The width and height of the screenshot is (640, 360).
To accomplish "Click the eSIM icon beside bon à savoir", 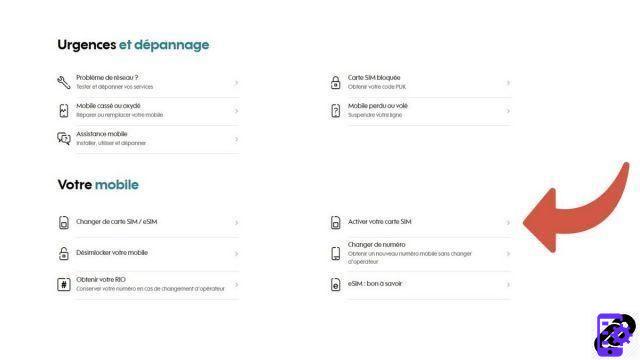I will click(336, 284).
